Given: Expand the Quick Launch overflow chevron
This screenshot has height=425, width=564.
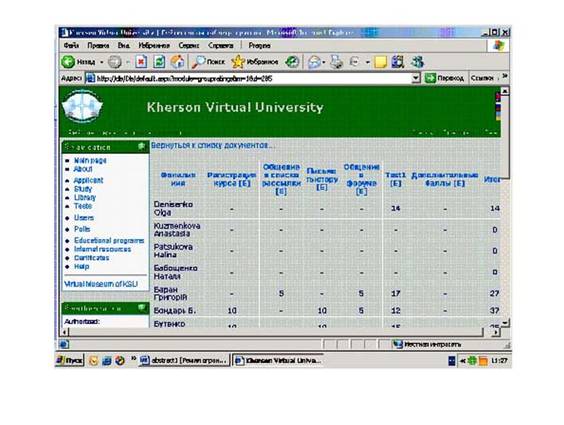Looking at the screenshot, I should pyautogui.click(x=134, y=358).
